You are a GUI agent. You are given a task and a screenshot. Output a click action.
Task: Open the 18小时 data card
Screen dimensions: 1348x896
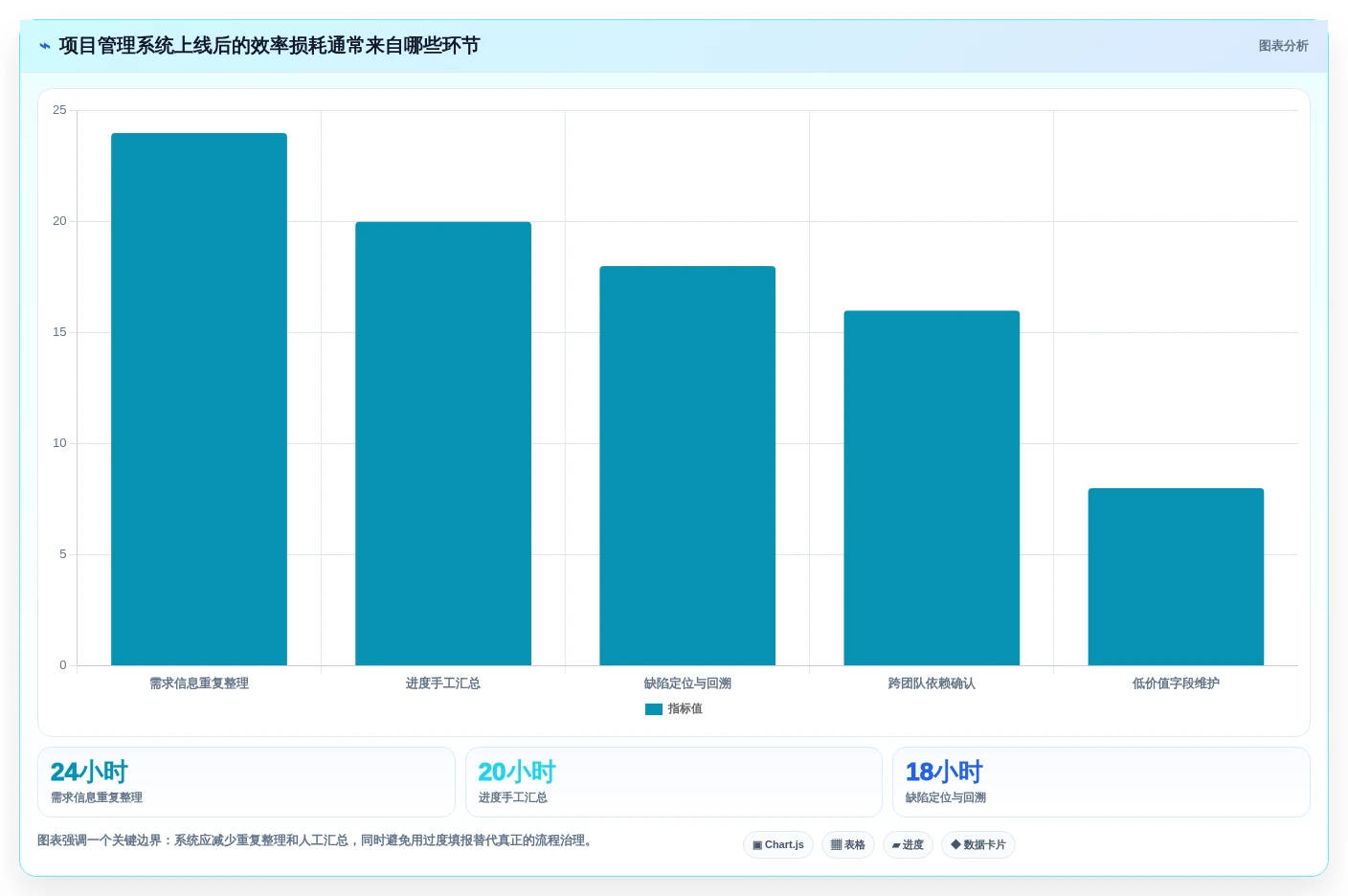(x=1101, y=782)
